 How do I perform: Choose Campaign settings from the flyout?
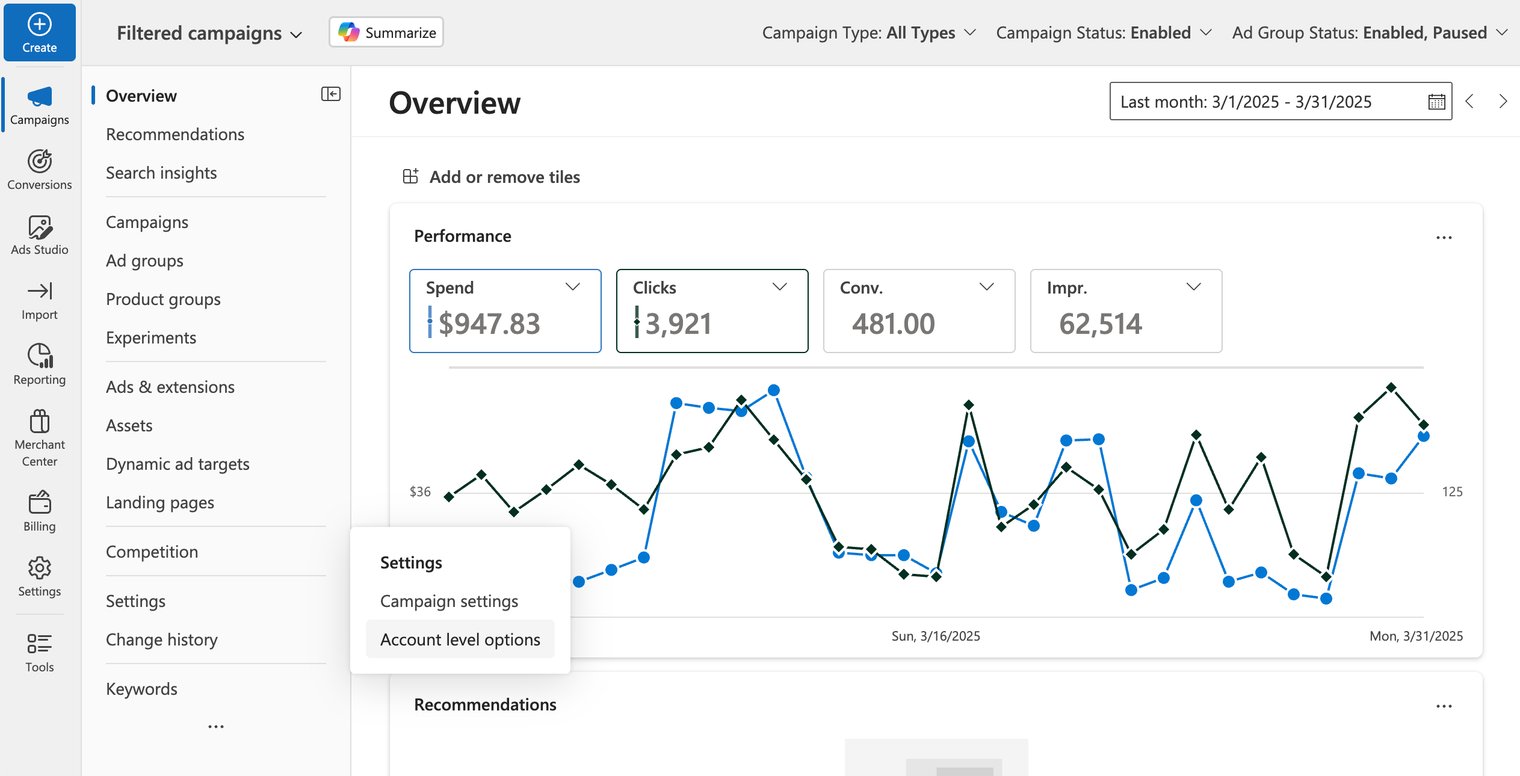pyautogui.click(x=449, y=601)
